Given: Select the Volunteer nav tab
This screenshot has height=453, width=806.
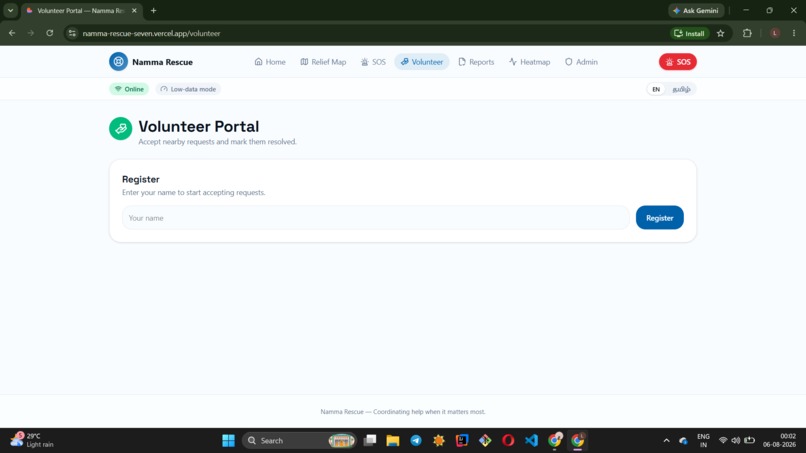Looking at the screenshot, I should tap(422, 62).
